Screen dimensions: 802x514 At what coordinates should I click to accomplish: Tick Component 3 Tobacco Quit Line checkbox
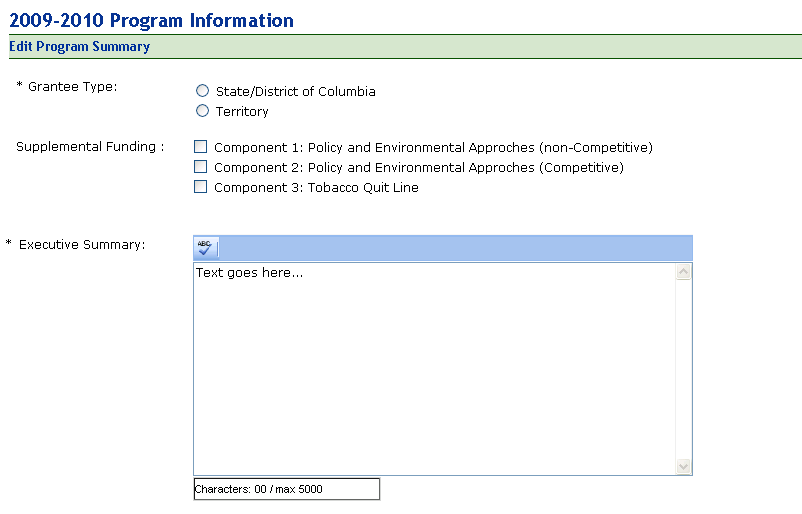(201, 187)
